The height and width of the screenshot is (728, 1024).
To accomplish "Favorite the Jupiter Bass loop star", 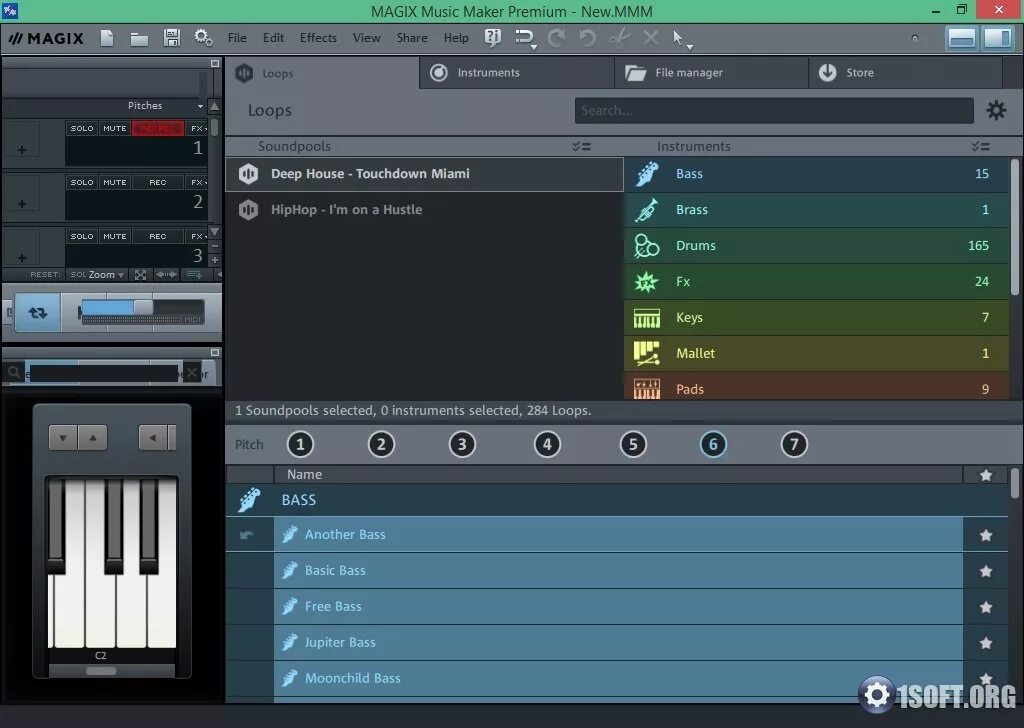I will [x=985, y=643].
